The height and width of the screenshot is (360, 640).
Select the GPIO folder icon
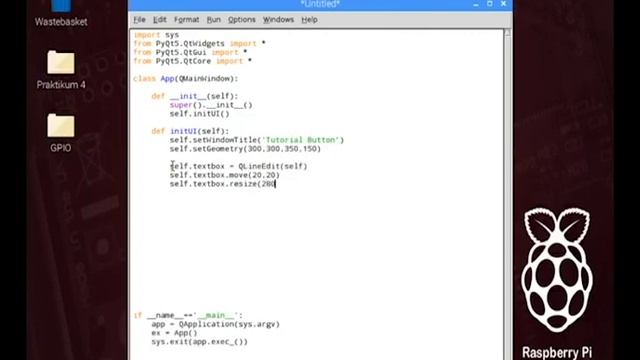point(61,125)
